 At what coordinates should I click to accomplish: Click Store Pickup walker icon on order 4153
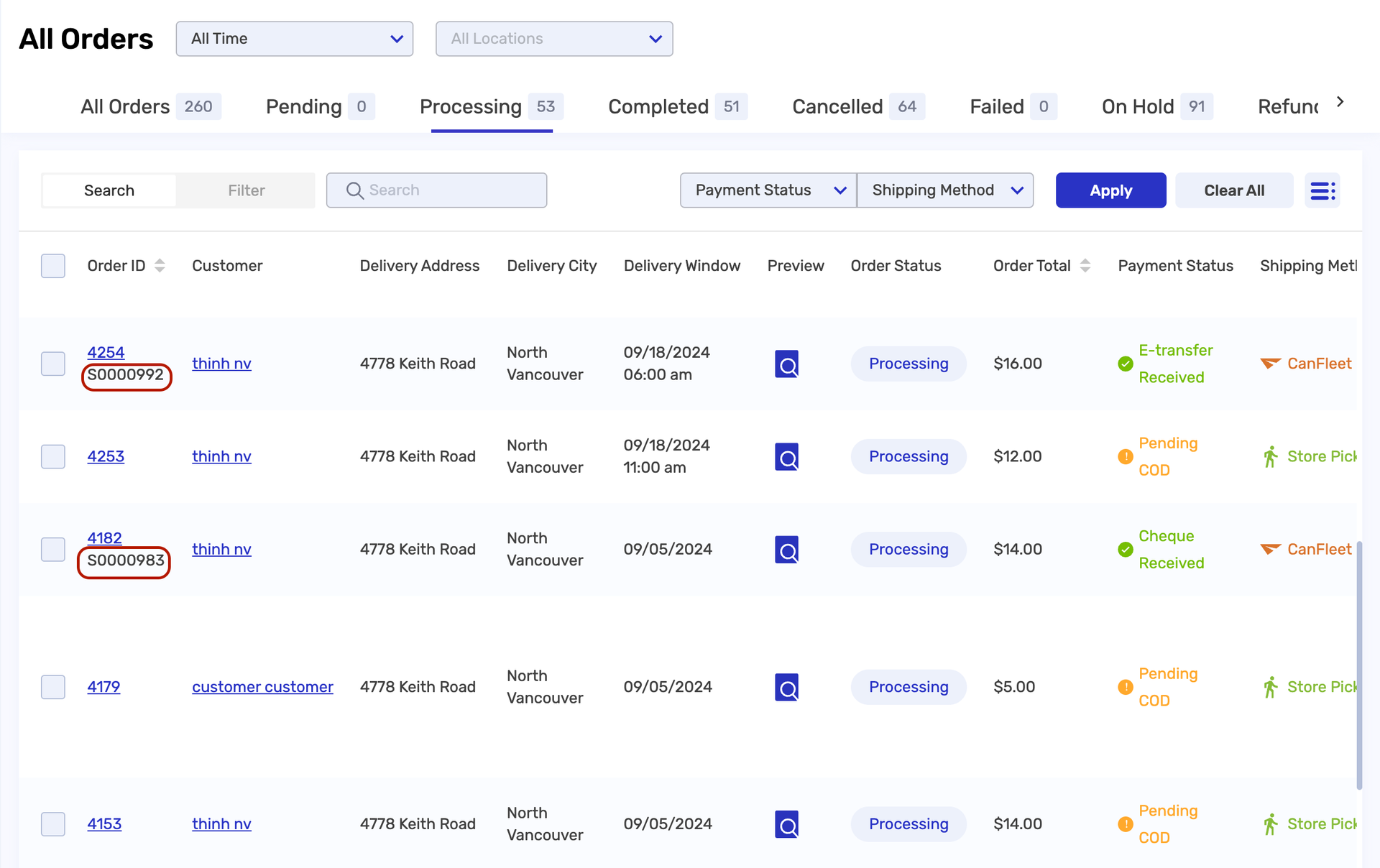point(1271,824)
